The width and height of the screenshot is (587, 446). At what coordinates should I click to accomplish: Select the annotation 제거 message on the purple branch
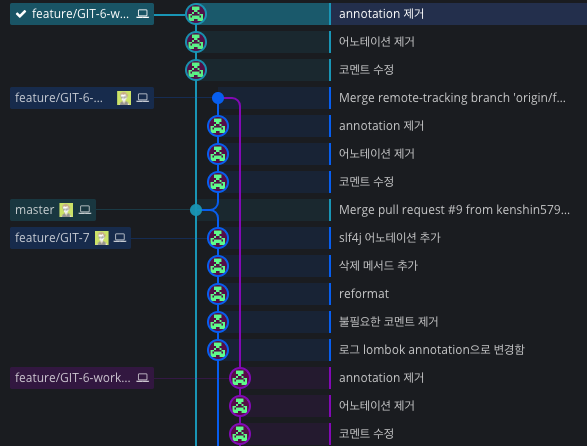[381, 377]
